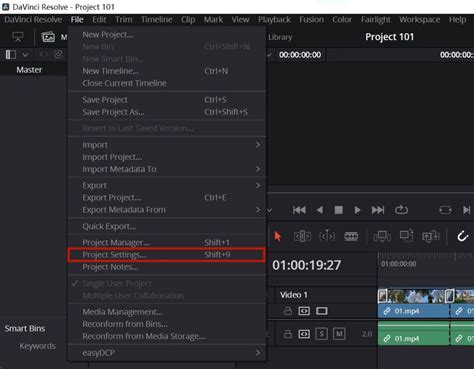Viewport: 474px width, 369px height.
Task: Select the Selection Mode arrow tool
Action: (277, 236)
